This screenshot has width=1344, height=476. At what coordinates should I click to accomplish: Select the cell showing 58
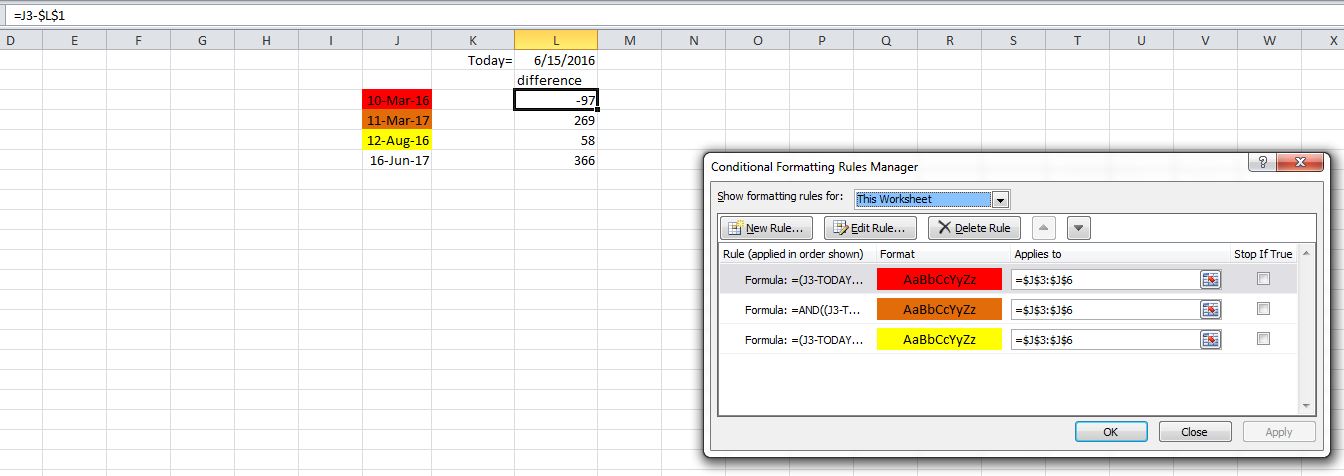coord(556,140)
